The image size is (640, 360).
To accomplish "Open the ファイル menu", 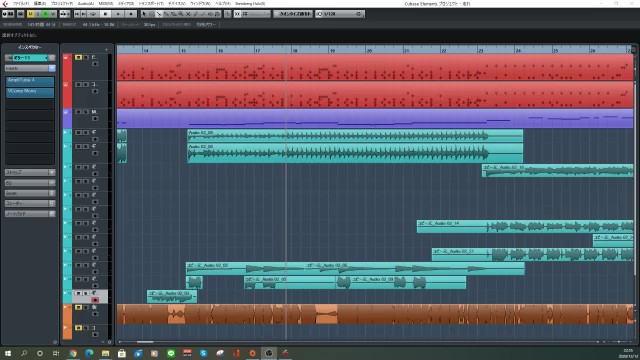I will click(20, 4).
